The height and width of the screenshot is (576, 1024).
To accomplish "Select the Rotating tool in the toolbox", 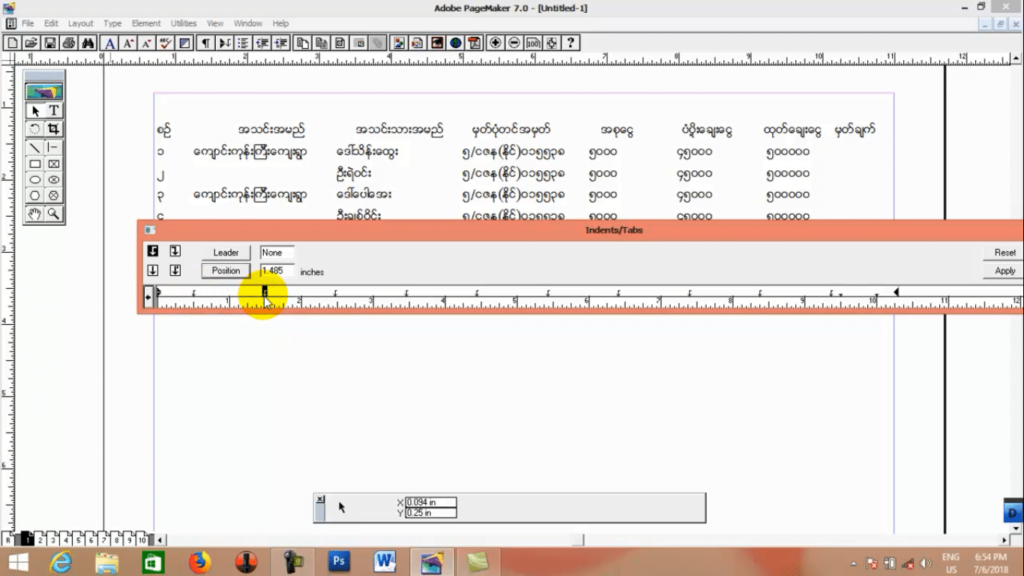I will [35, 129].
